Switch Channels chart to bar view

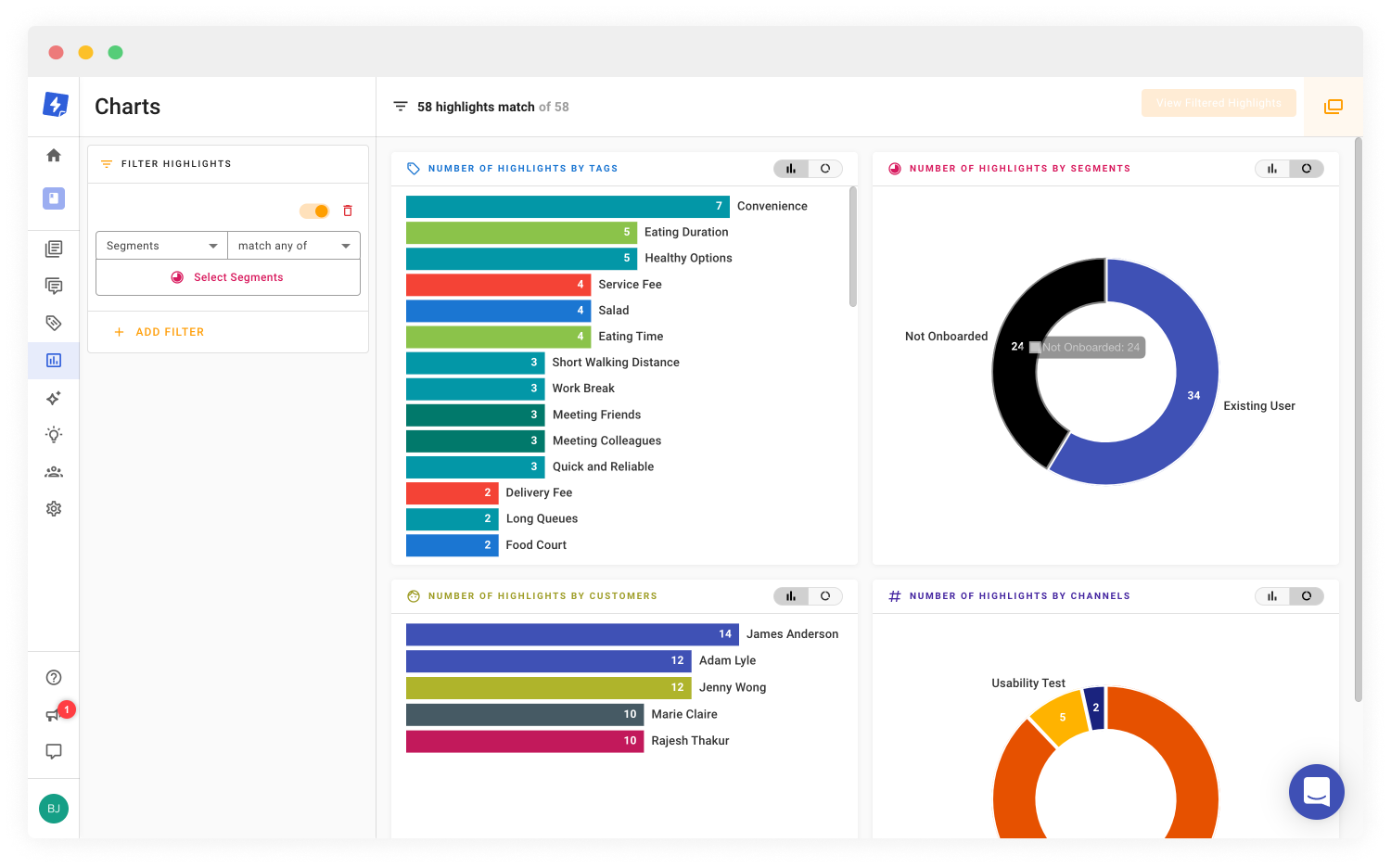pos(1272,596)
